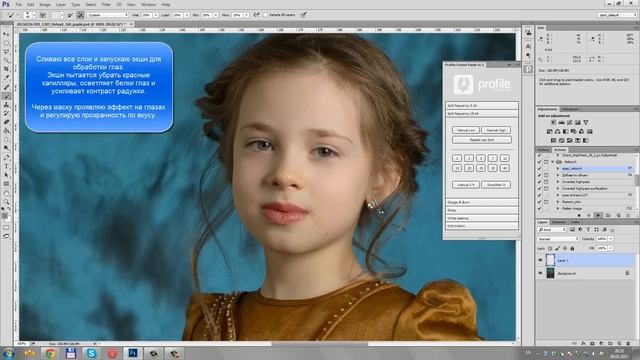Toggle dialog box for Inverted highpass action
Image resolution: width=640 pixels, height=360 pixels.
(546, 182)
